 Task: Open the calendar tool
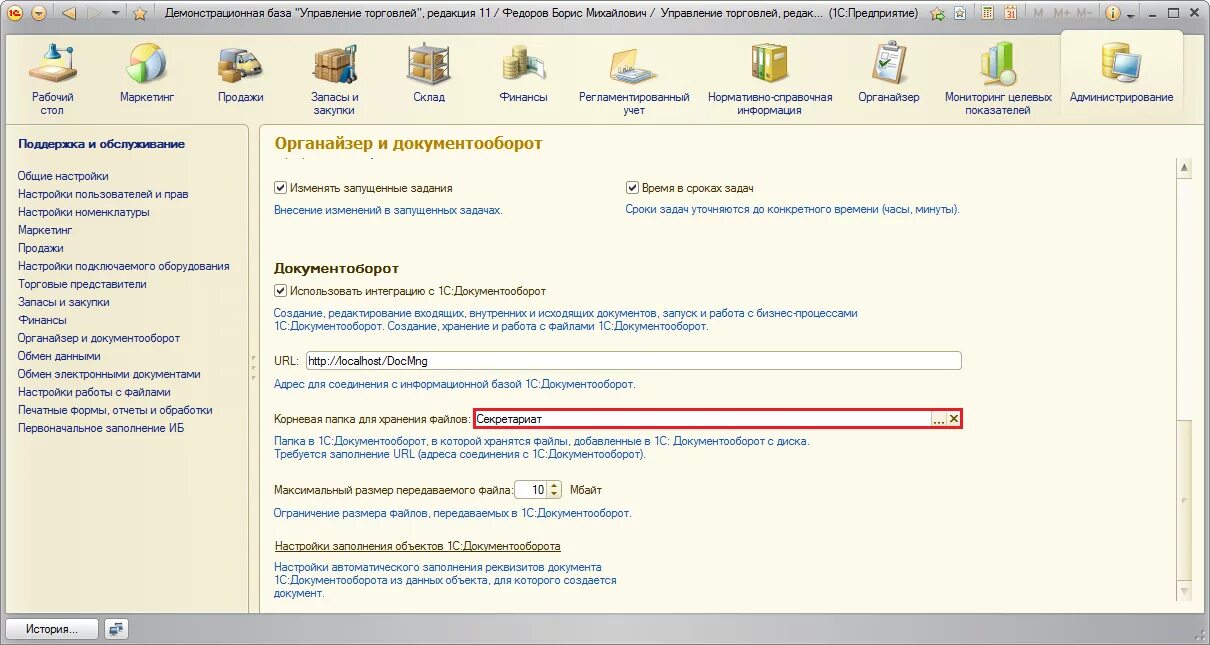click(x=1010, y=14)
